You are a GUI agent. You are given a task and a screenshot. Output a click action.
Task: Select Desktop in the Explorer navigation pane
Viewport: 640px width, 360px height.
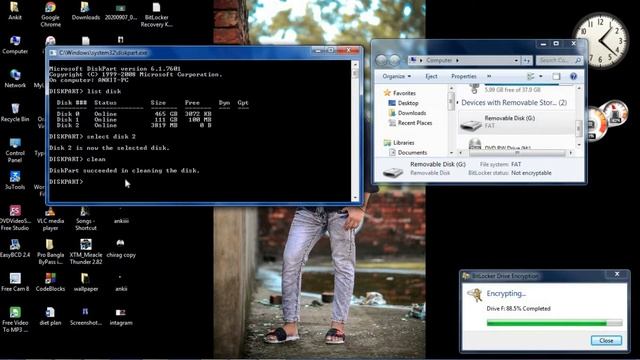pos(403,103)
